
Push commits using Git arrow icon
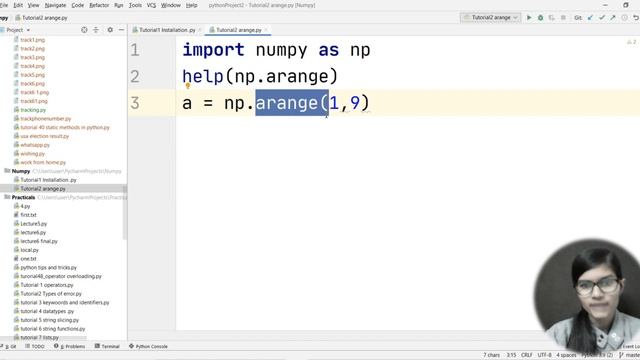[x=613, y=18]
